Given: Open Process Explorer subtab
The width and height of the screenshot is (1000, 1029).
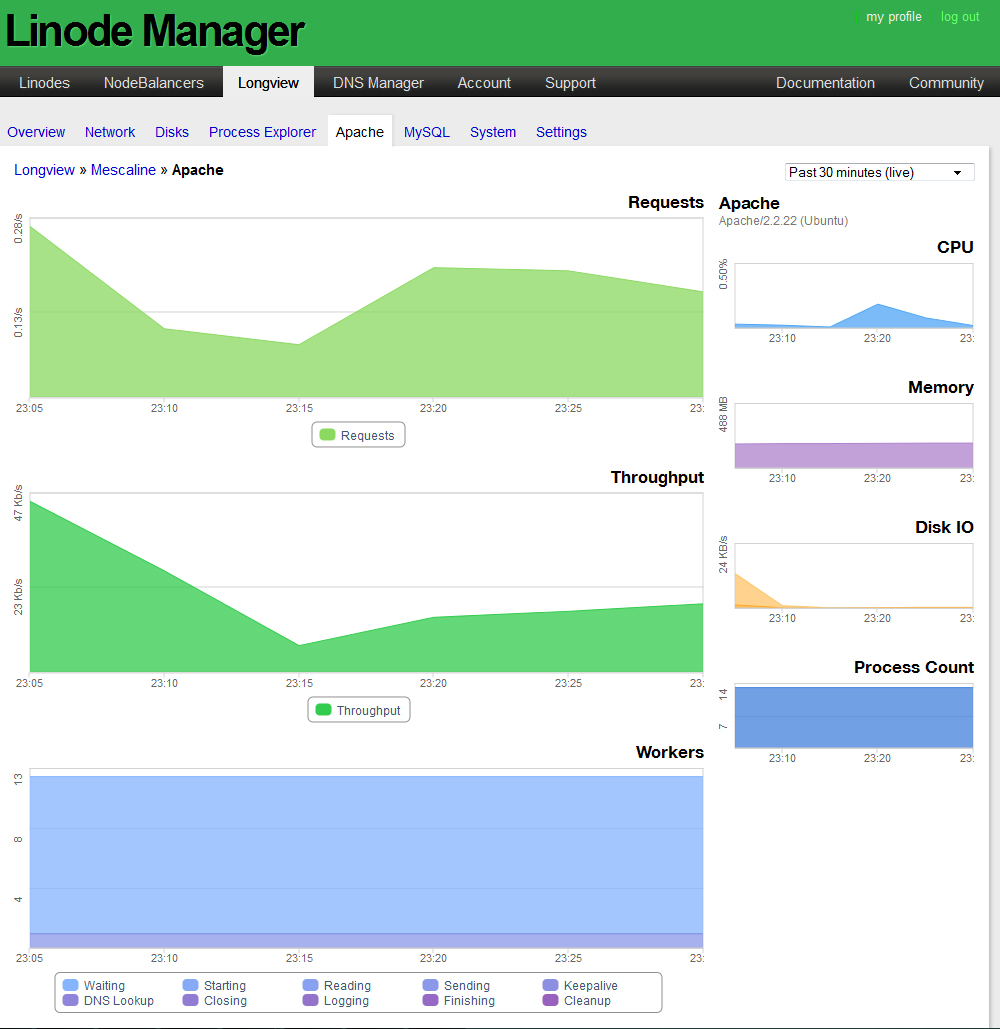Looking at the screenshot, I should click(x=262, y=132).
